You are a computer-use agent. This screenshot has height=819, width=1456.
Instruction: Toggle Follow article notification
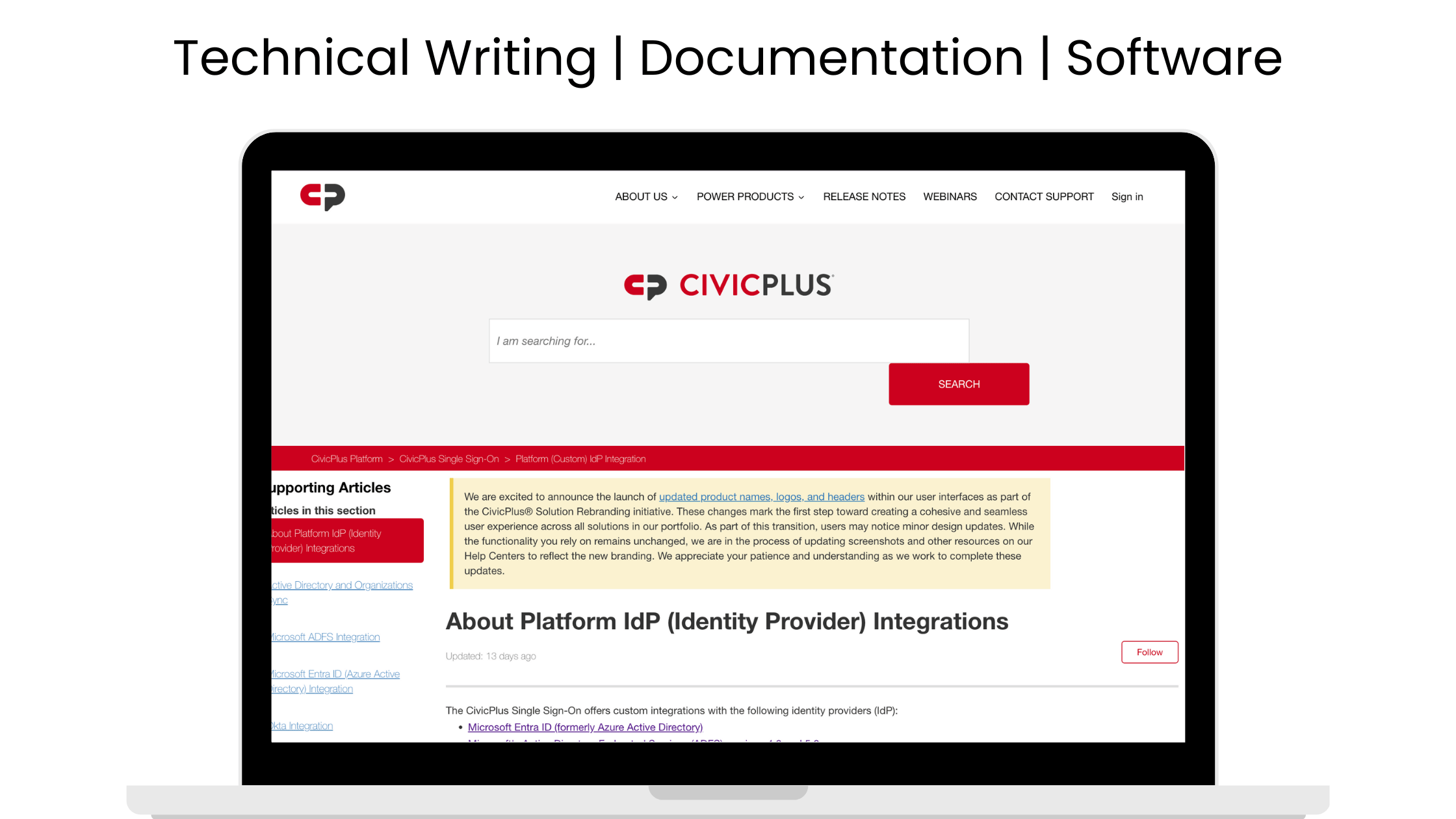tap(1150, 652)
